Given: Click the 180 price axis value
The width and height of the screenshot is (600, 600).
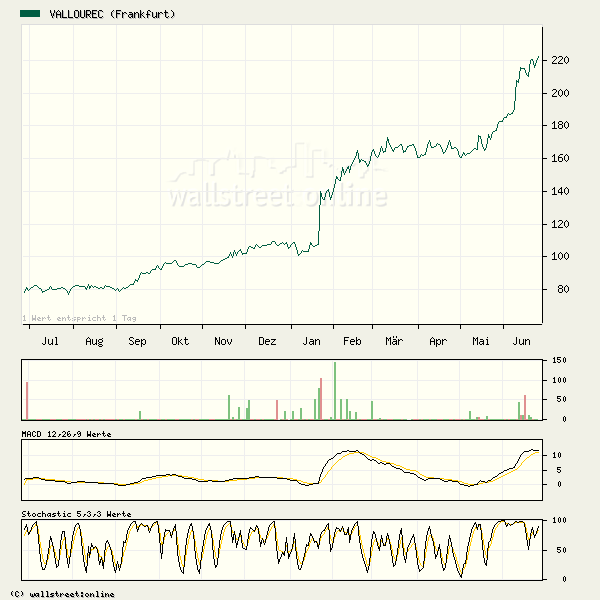Looking at the screenshot, I should 560,125.
